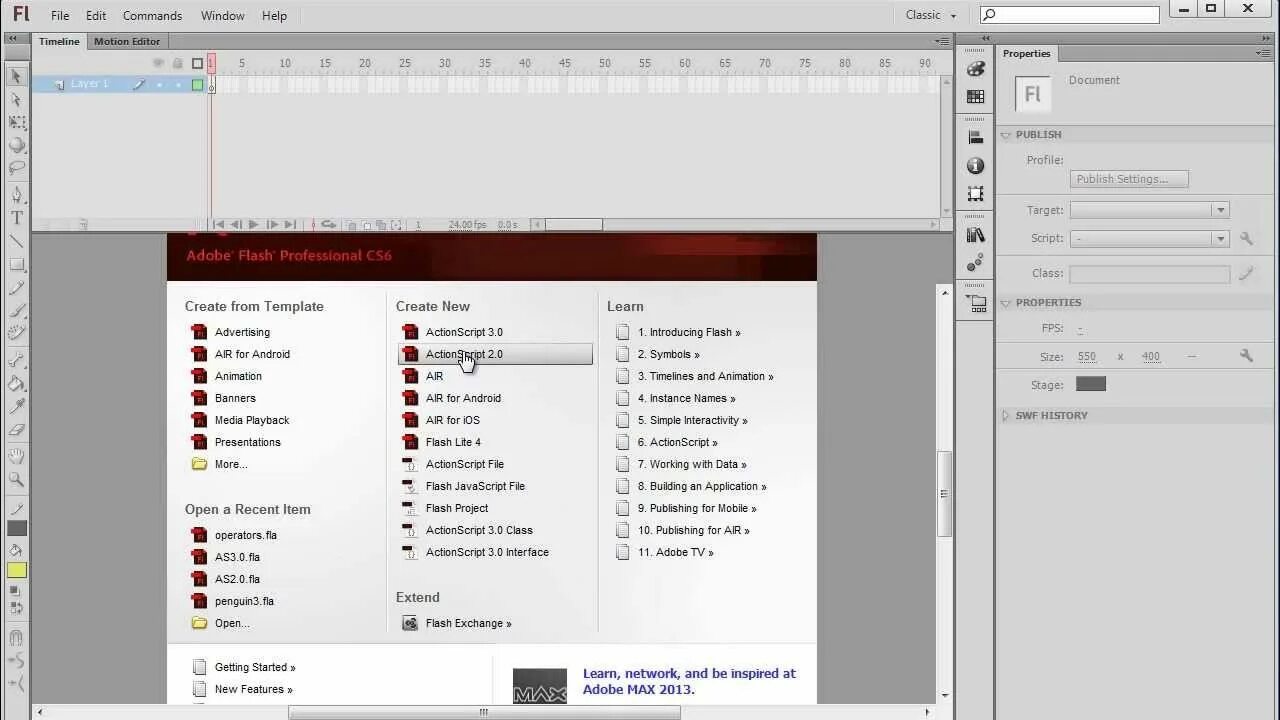Toggle lock all layers padlock icon

click(177, 63)
